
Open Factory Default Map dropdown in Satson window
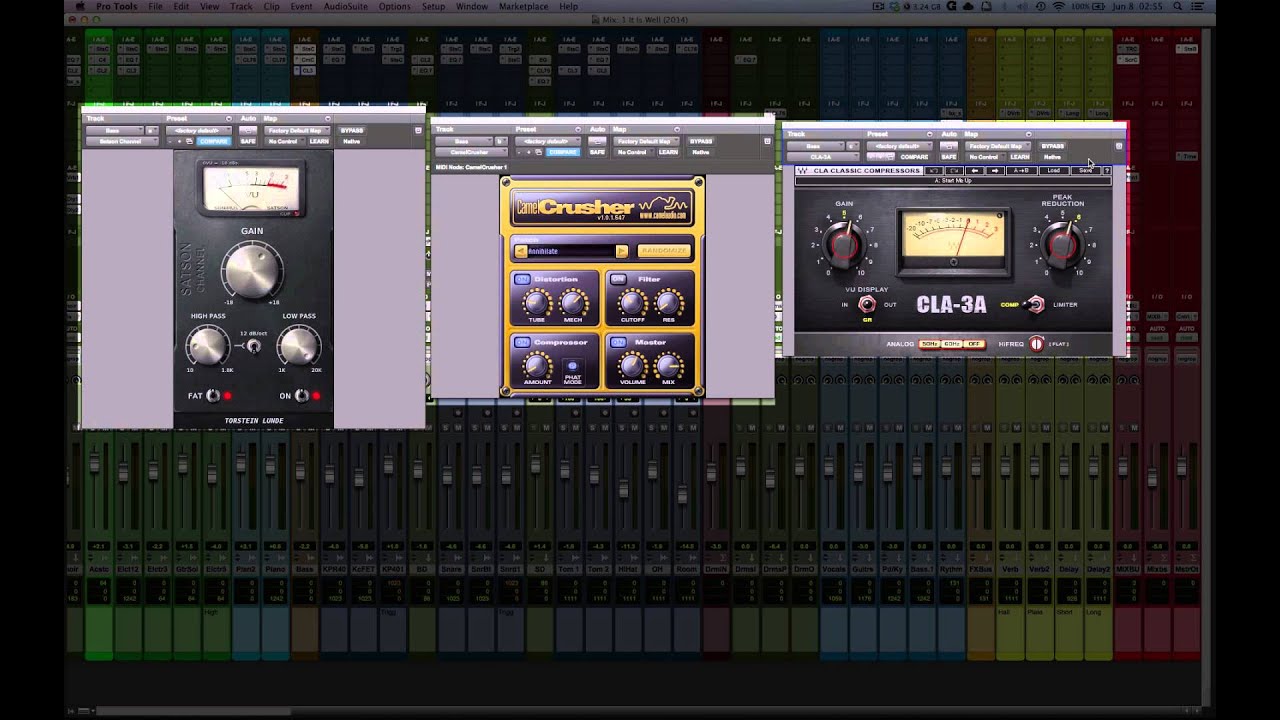coord(295,130)
